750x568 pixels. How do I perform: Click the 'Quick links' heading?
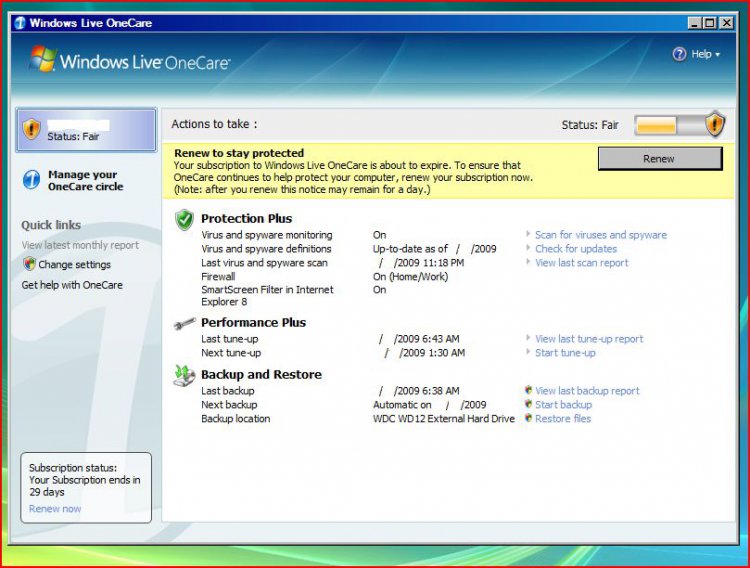pyautogui.click(x=51, y=225)
